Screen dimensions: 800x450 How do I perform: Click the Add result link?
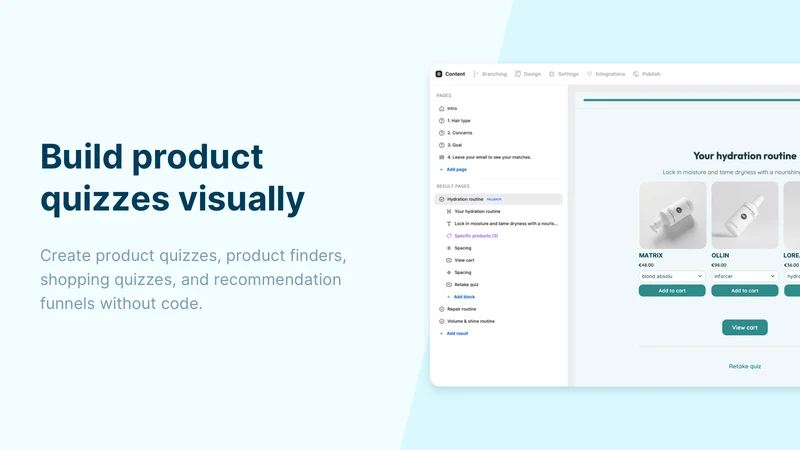(x=457, y=334)
